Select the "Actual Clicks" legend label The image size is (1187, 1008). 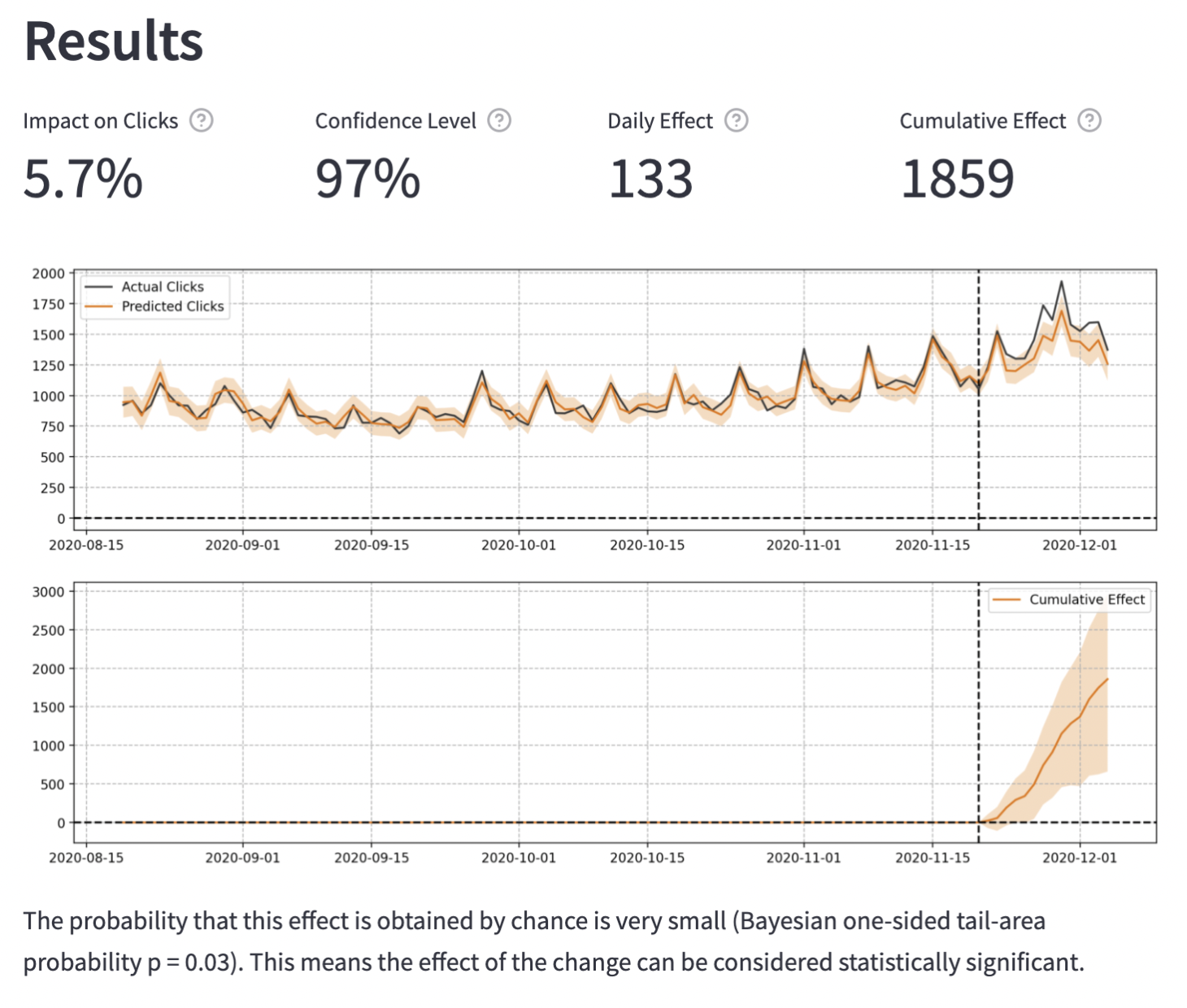click(x=163, y=287)
